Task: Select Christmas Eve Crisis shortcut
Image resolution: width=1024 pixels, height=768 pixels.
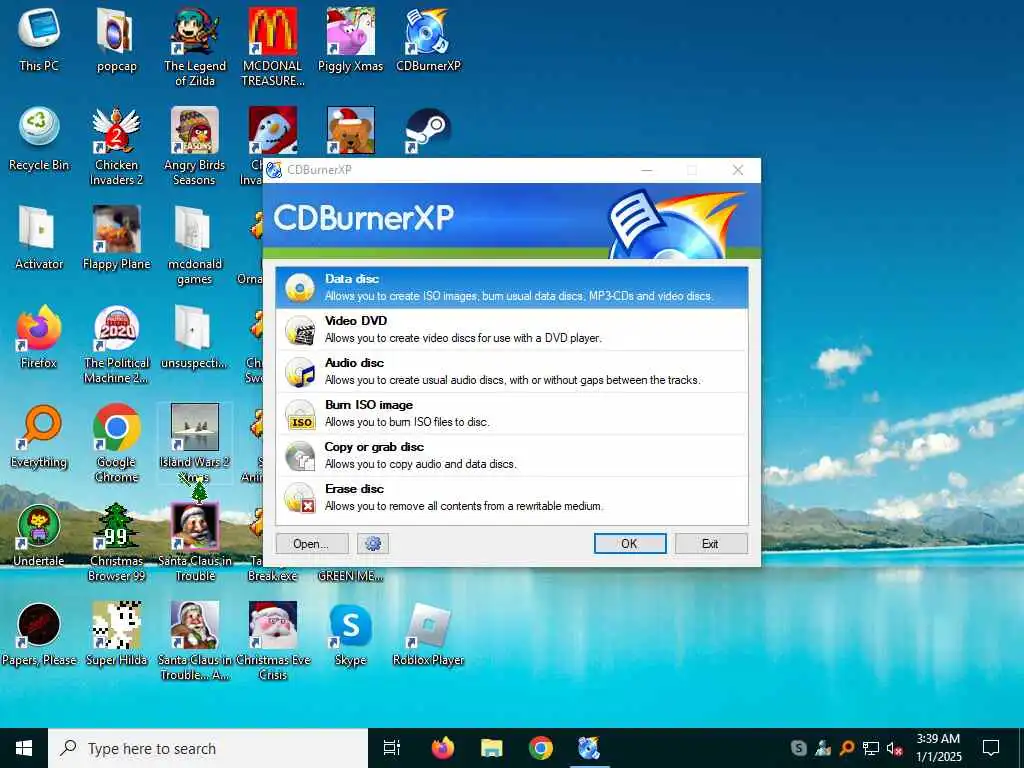Action: 273,641
